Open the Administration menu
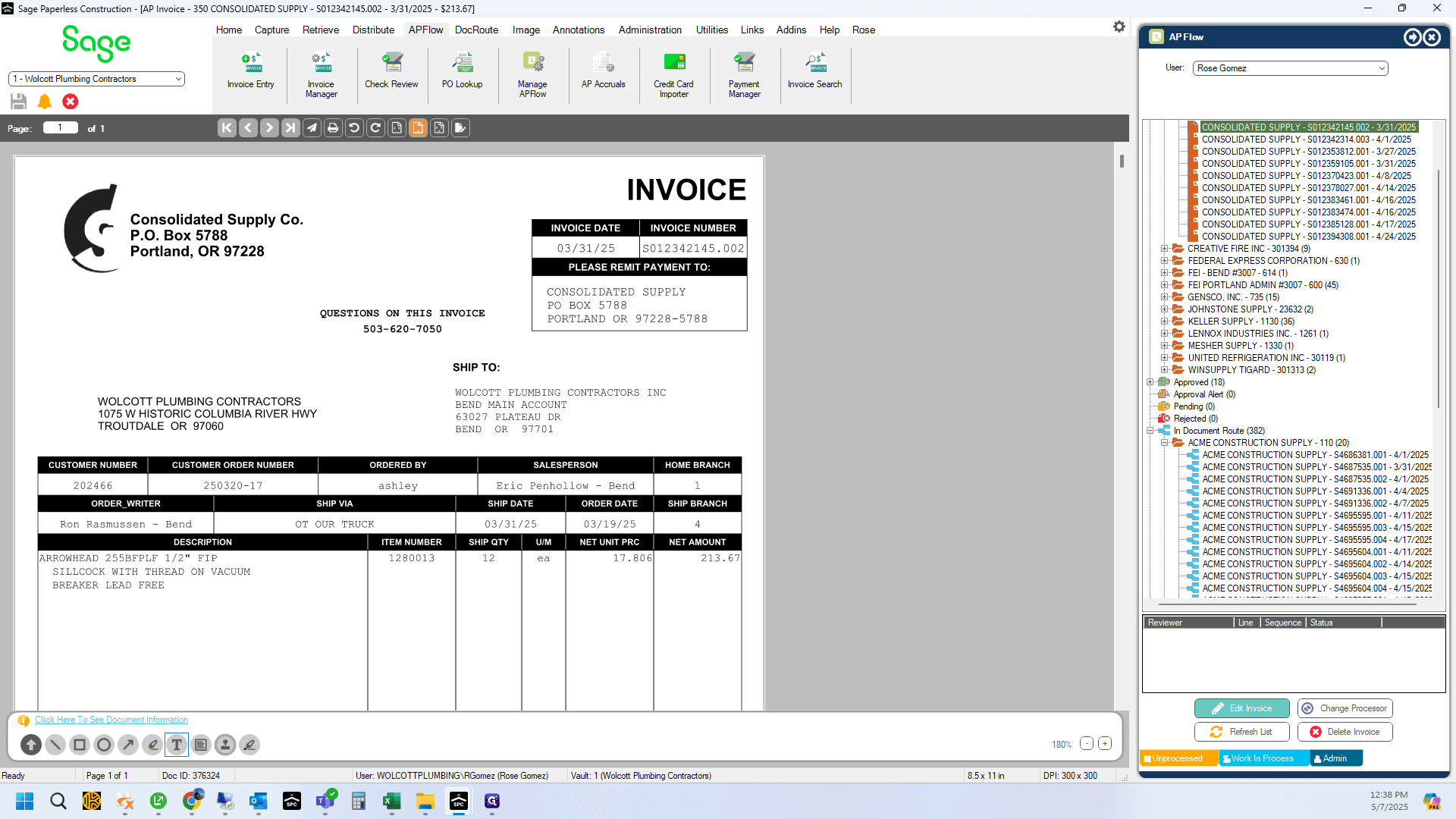 tap(650, 30)
